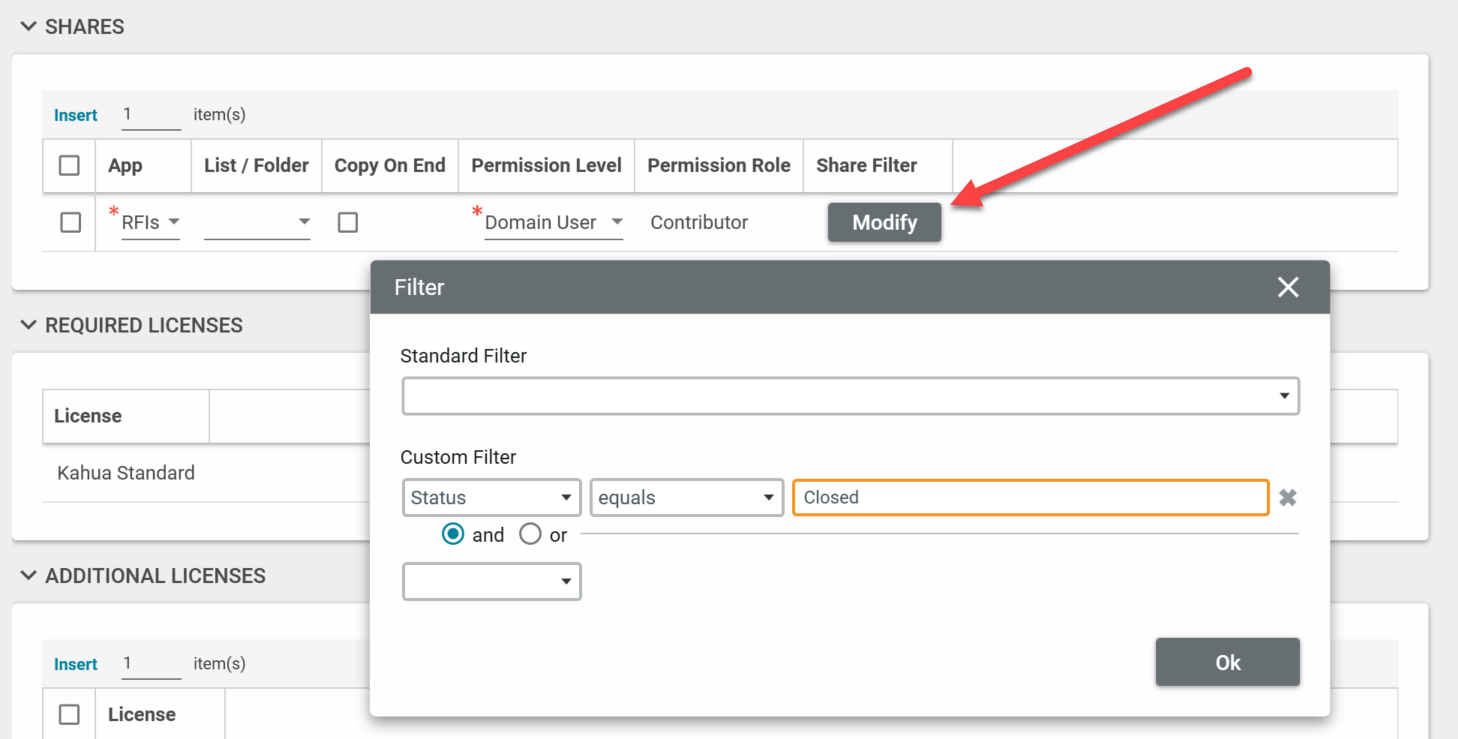Select the 'and' radio button
This screenshot has width=1458, height=739.
pos(453,535)
